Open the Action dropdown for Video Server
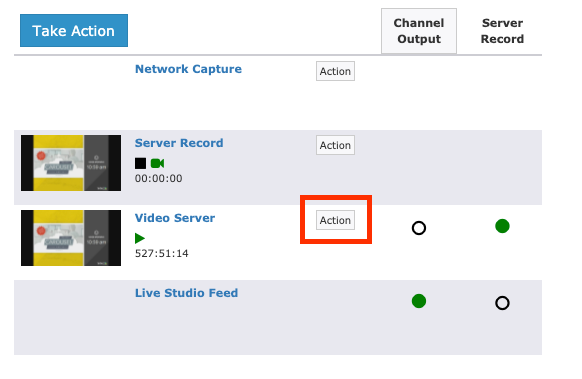Viewport: 582px width, 379px height. pyautogui.click(x=335, y=220)
